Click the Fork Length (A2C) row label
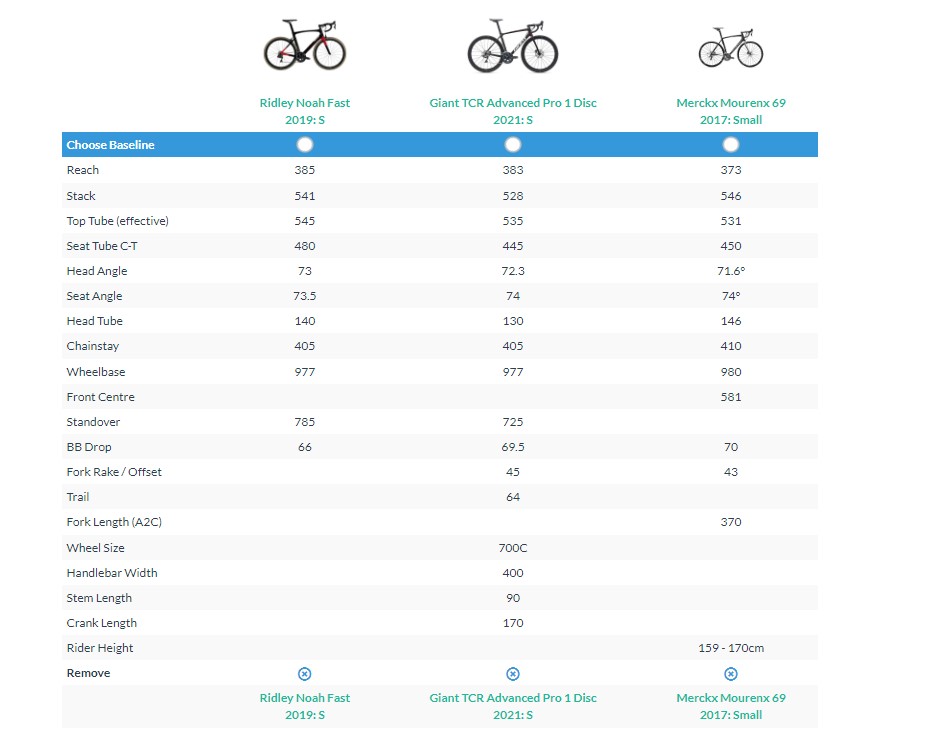 (x=112, y=522)
